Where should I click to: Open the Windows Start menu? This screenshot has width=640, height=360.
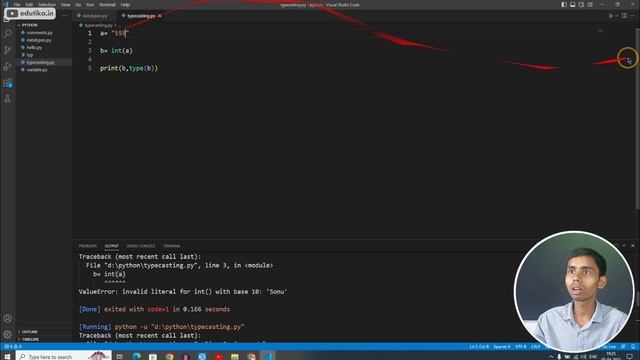point(7,356)
